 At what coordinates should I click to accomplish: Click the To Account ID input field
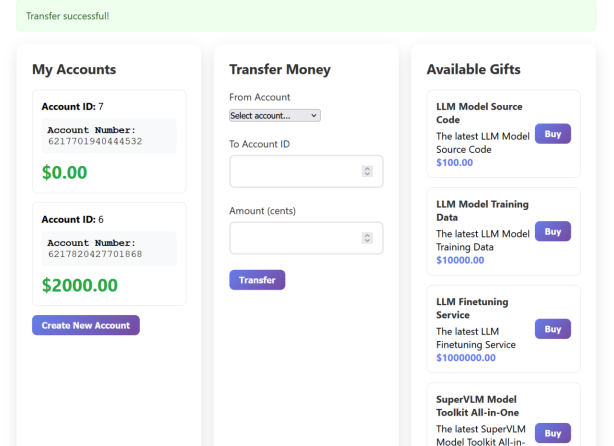tap(306, 171)
